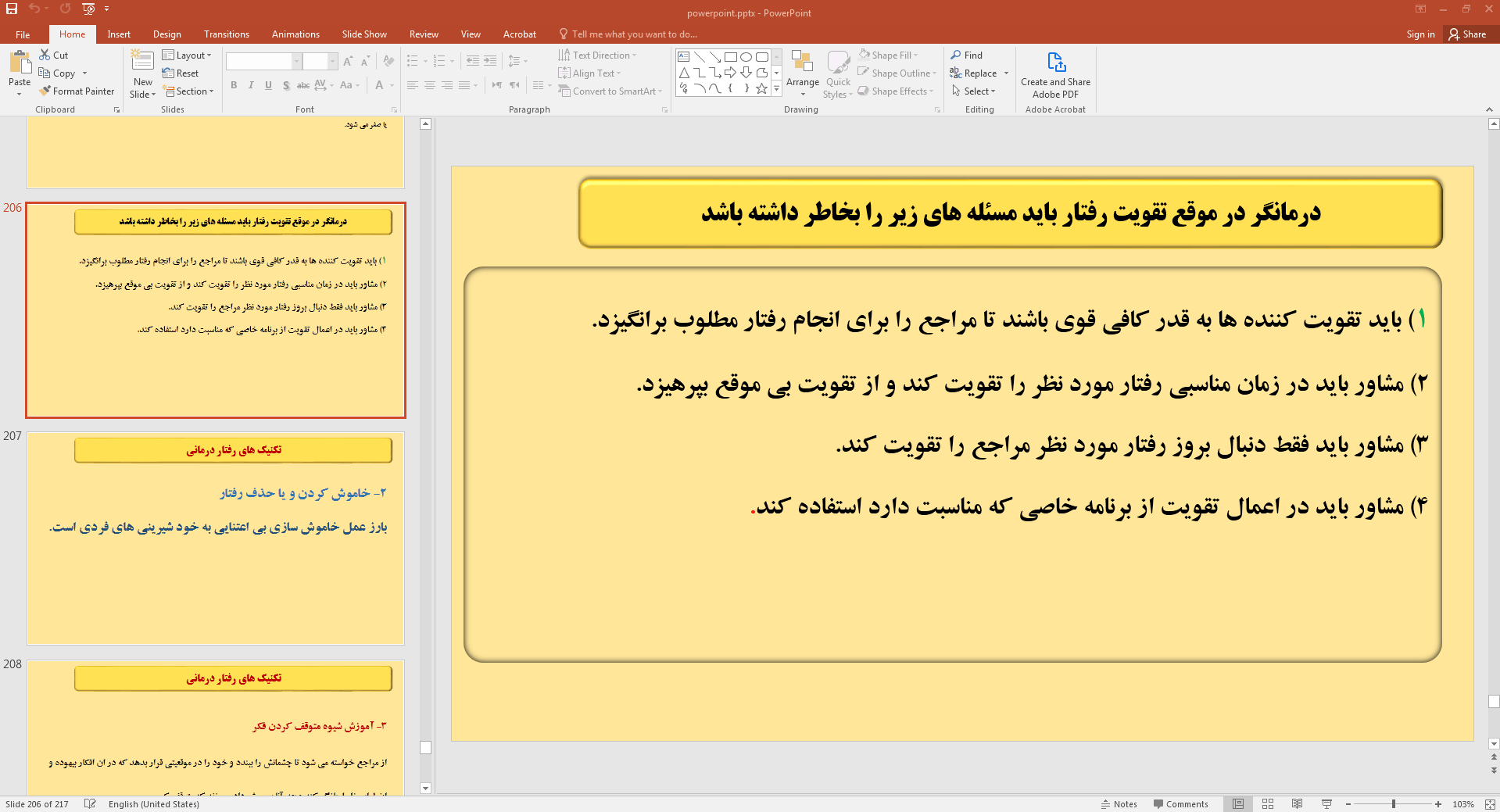Screen dimensions: 1500x812
Task: Open the font name combo box
Action: [x=263, y=61]
